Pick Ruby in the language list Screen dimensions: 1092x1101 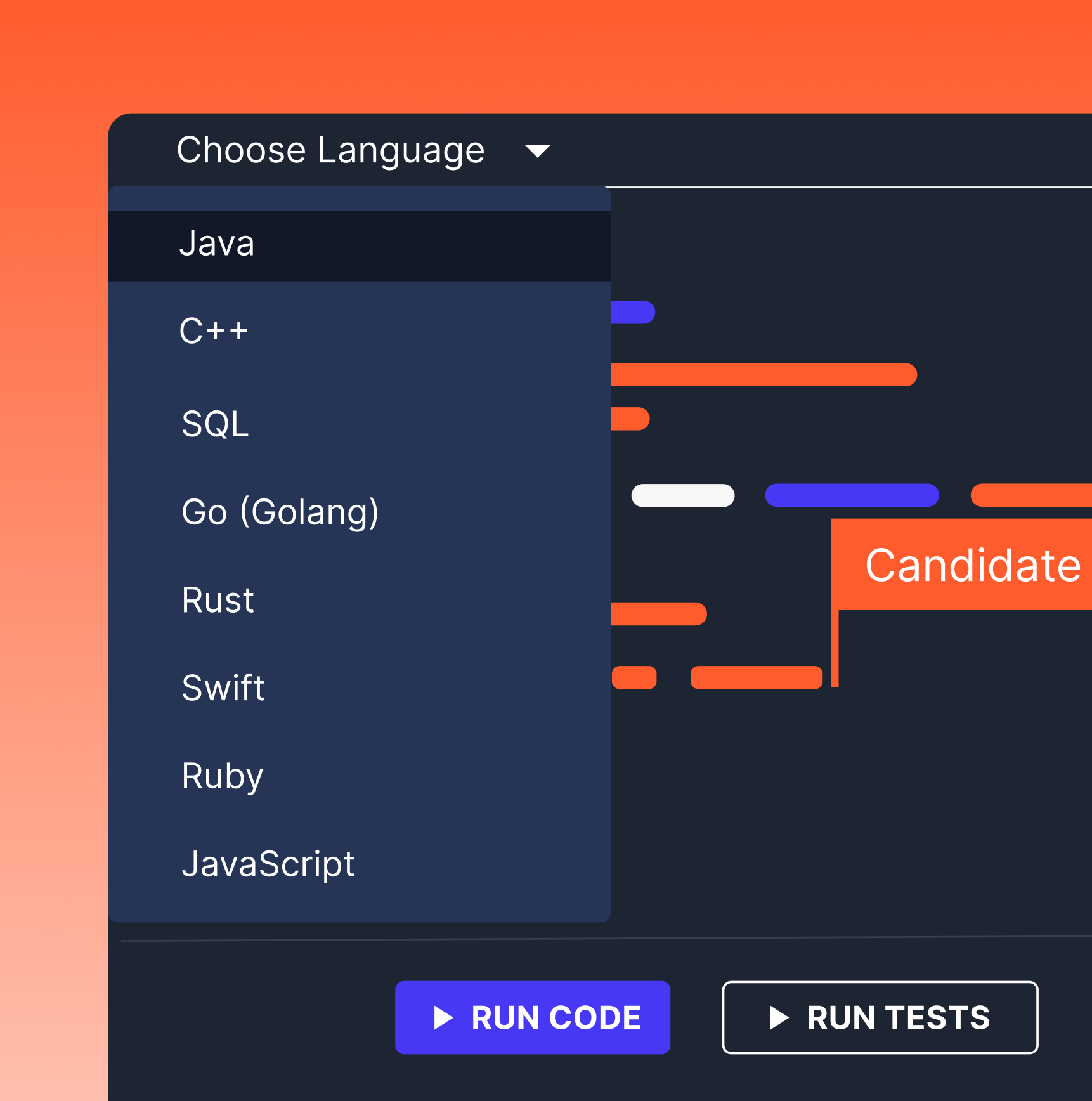(223, 776)
